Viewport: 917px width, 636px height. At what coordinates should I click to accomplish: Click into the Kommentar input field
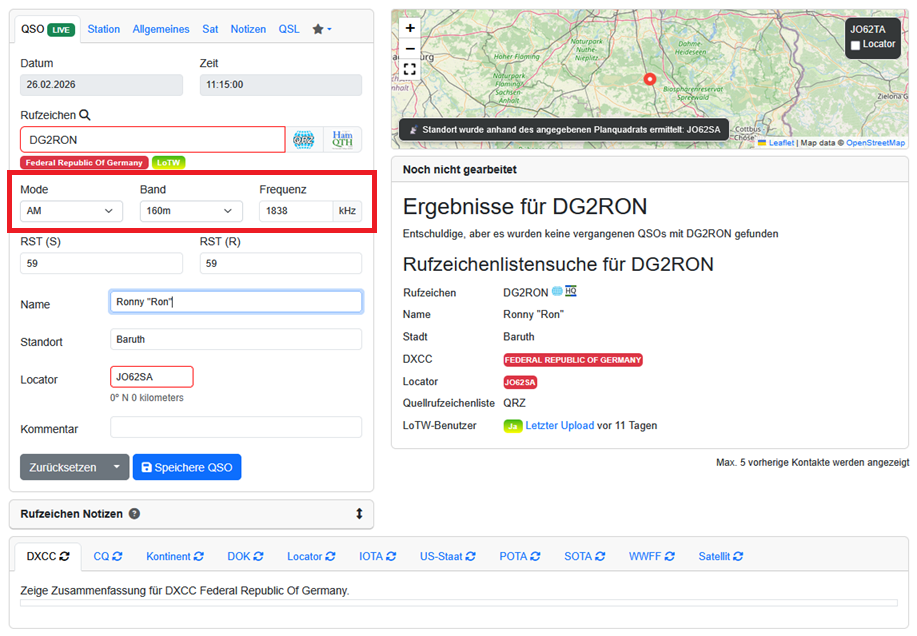[236, 428]
